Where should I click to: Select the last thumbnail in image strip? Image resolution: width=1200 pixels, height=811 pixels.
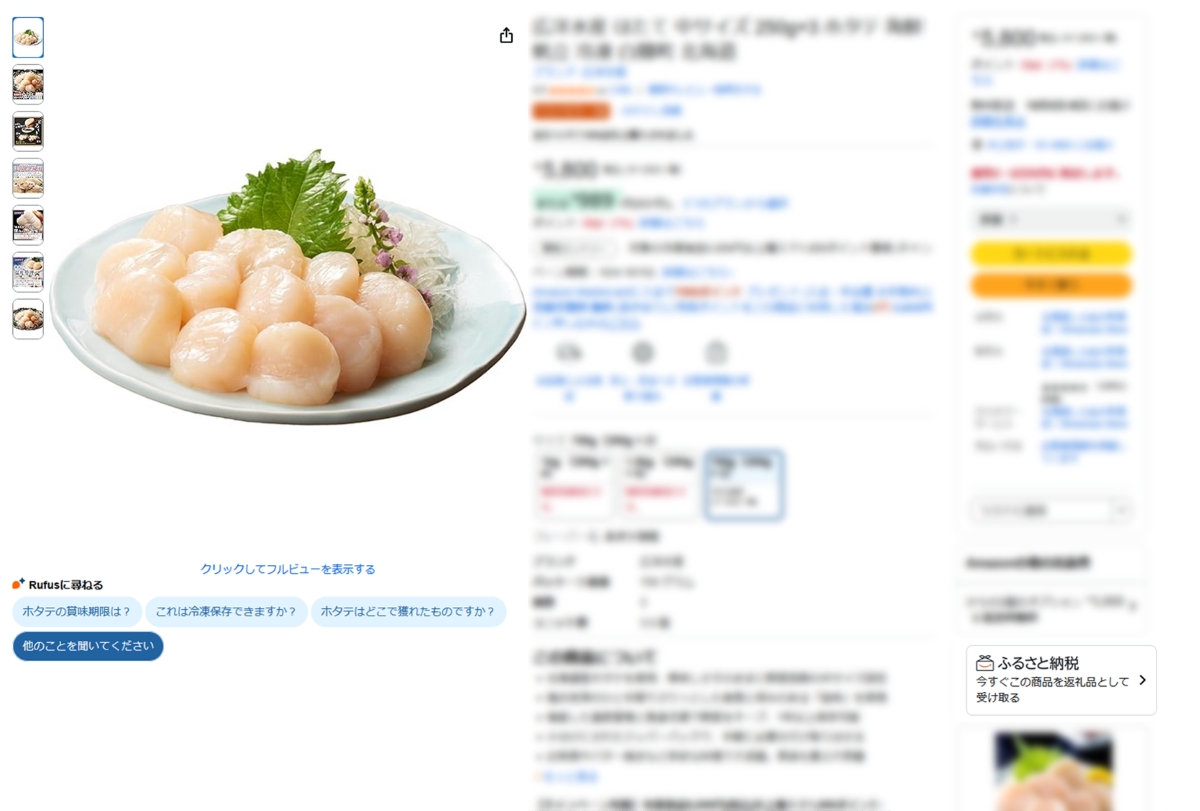coord(28,319)
